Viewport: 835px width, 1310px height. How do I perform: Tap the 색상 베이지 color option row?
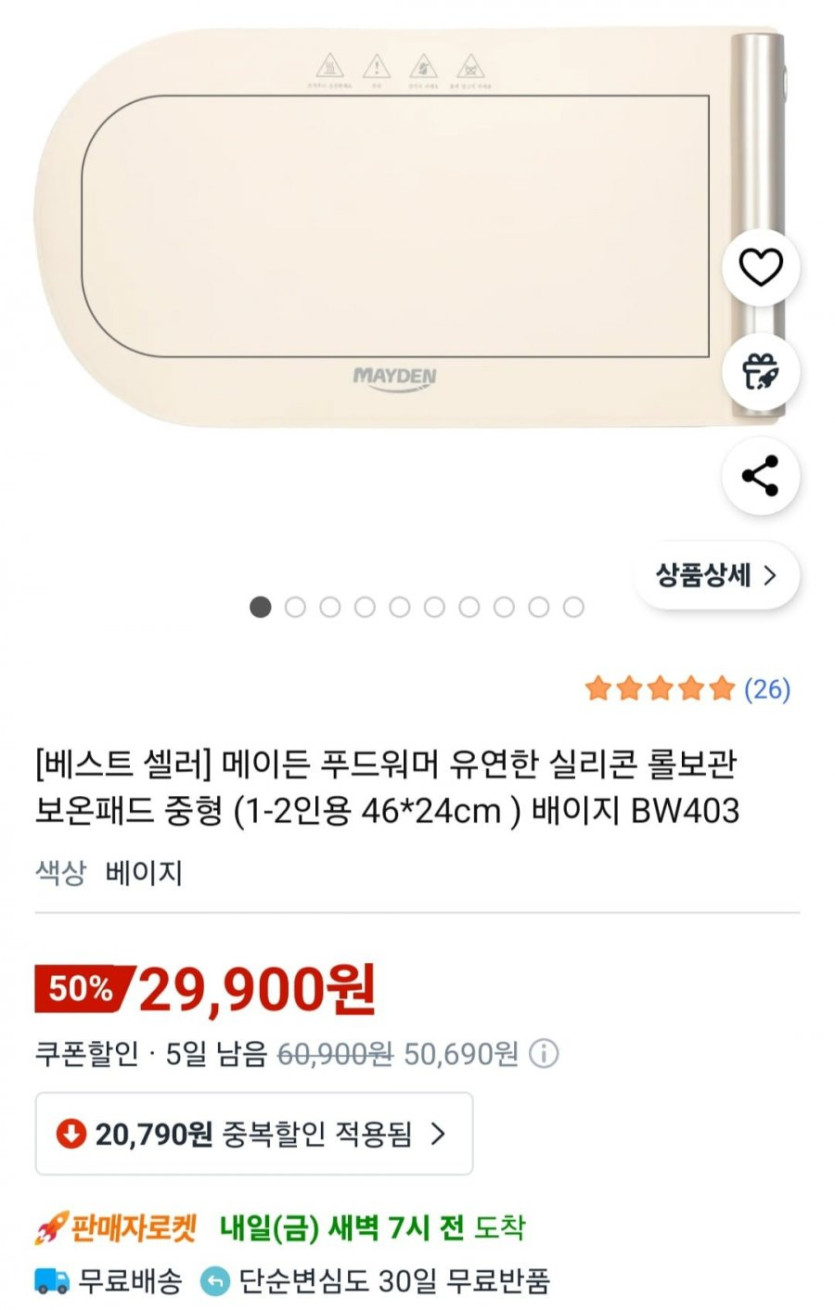pos(109,873)
